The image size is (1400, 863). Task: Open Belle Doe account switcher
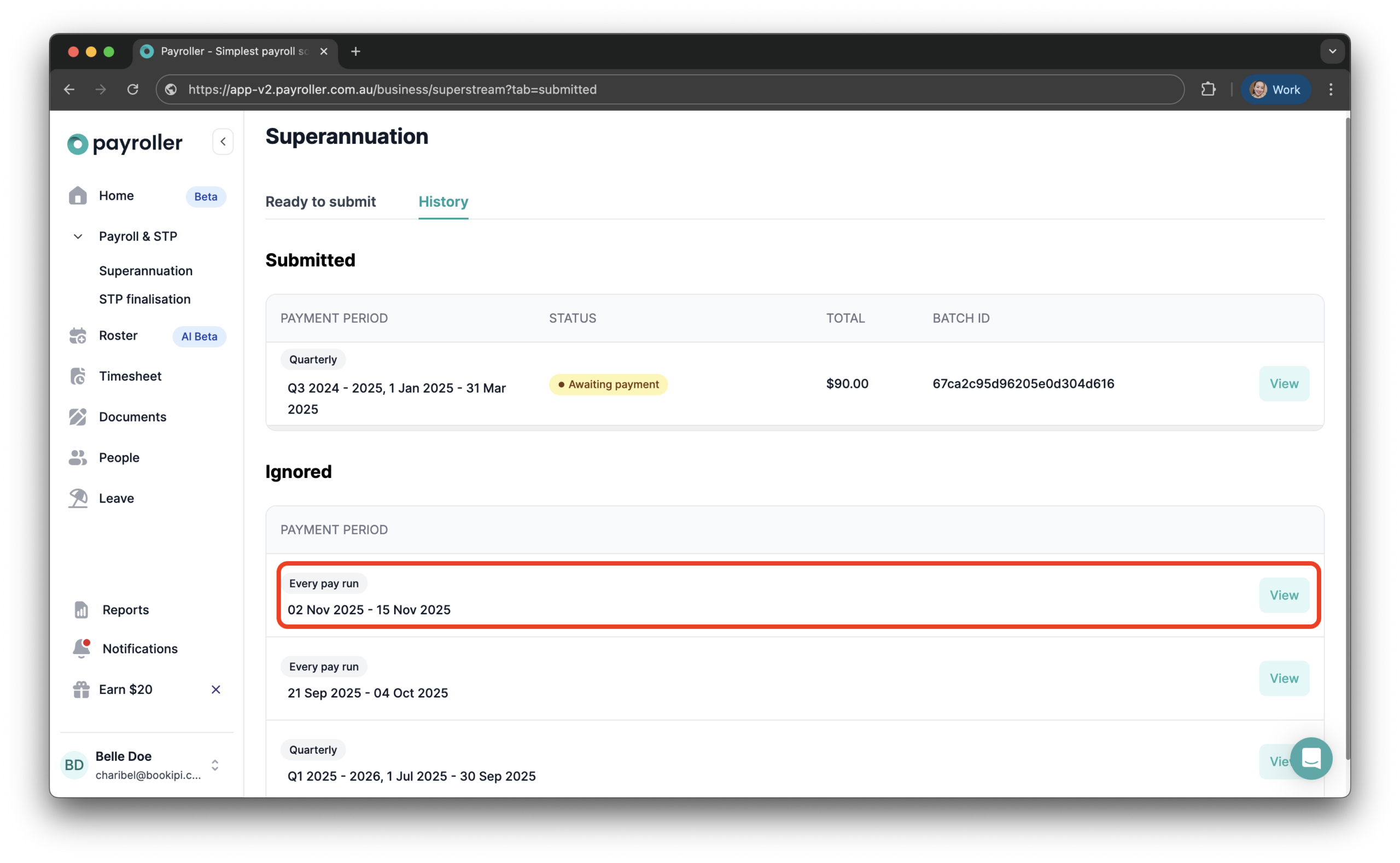pos(214,765)
